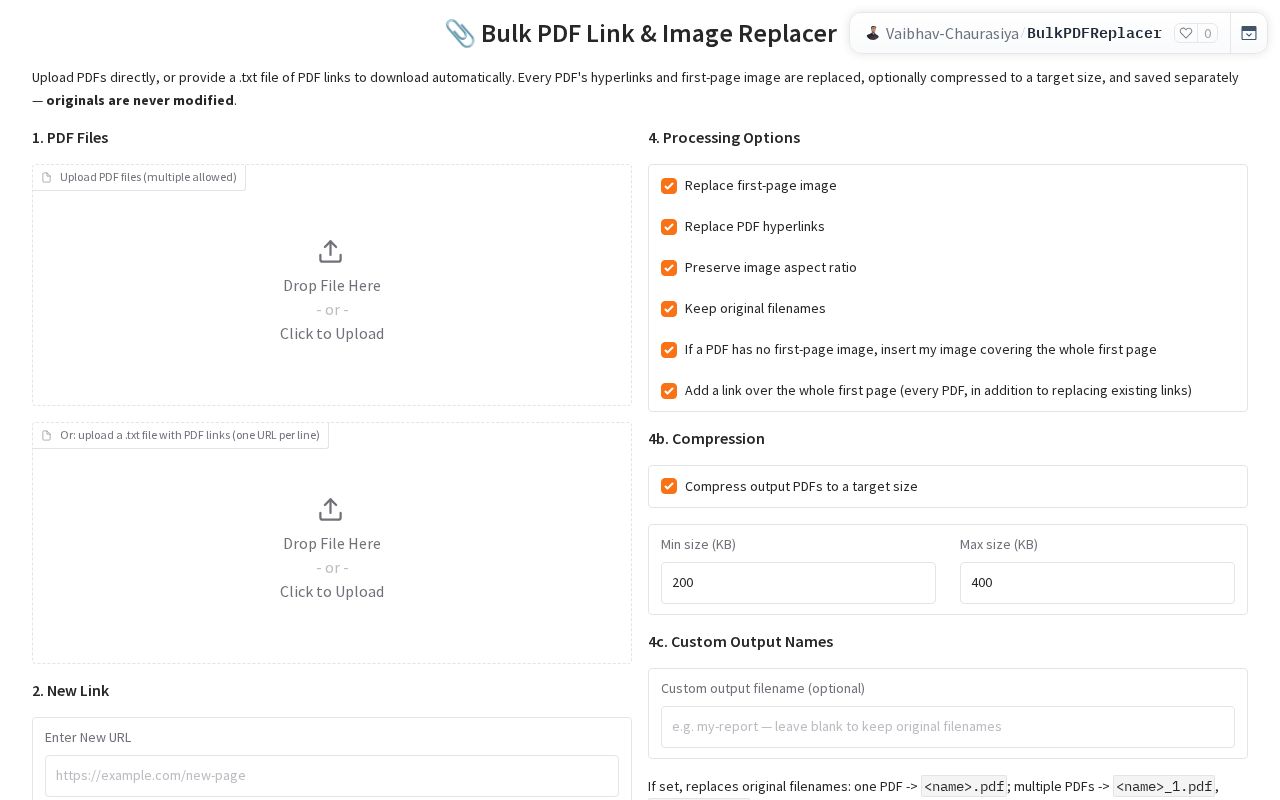
Task: Click the heart like icon in header
Action: 1186,33
